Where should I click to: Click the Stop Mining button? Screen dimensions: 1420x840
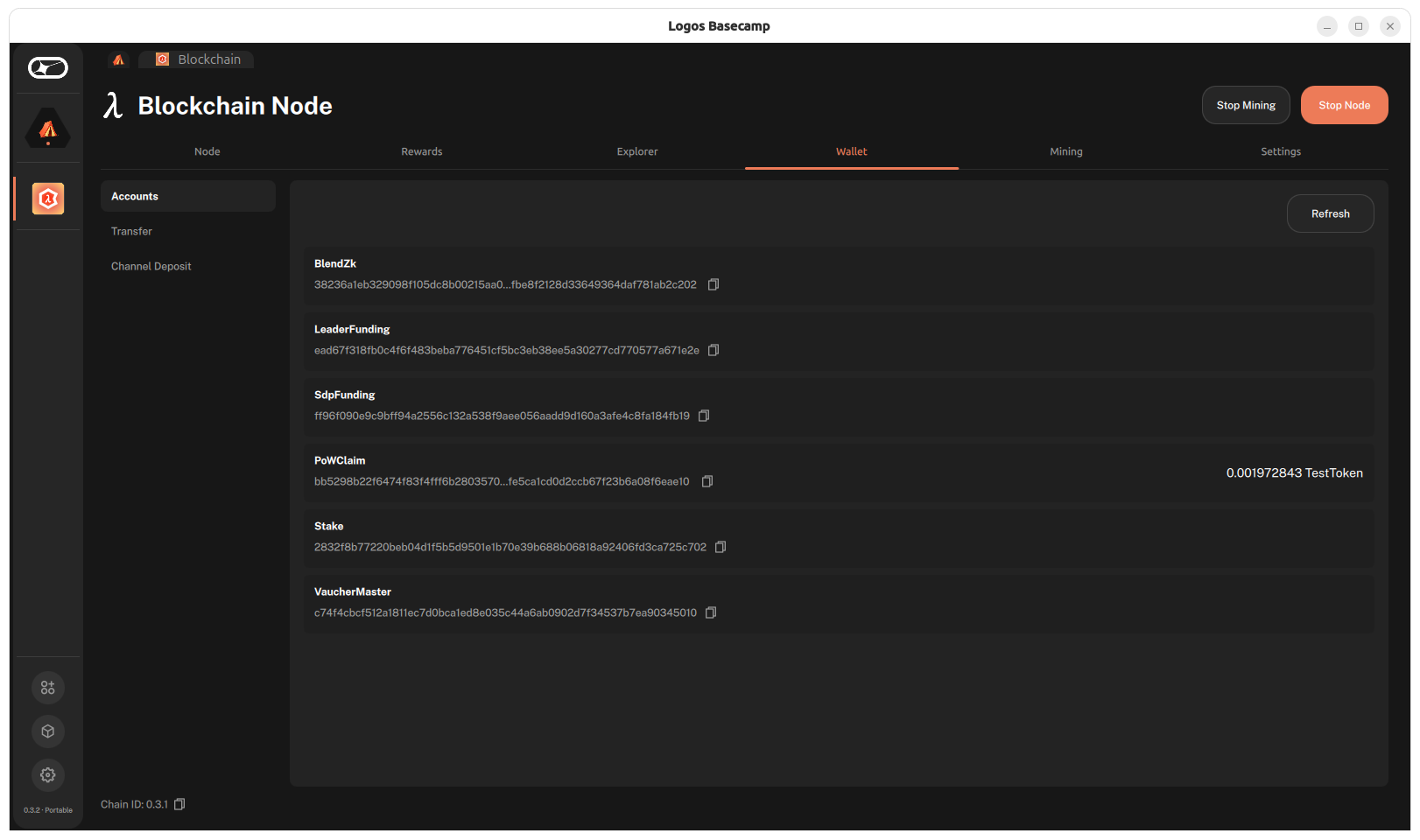click(1246, 105)
